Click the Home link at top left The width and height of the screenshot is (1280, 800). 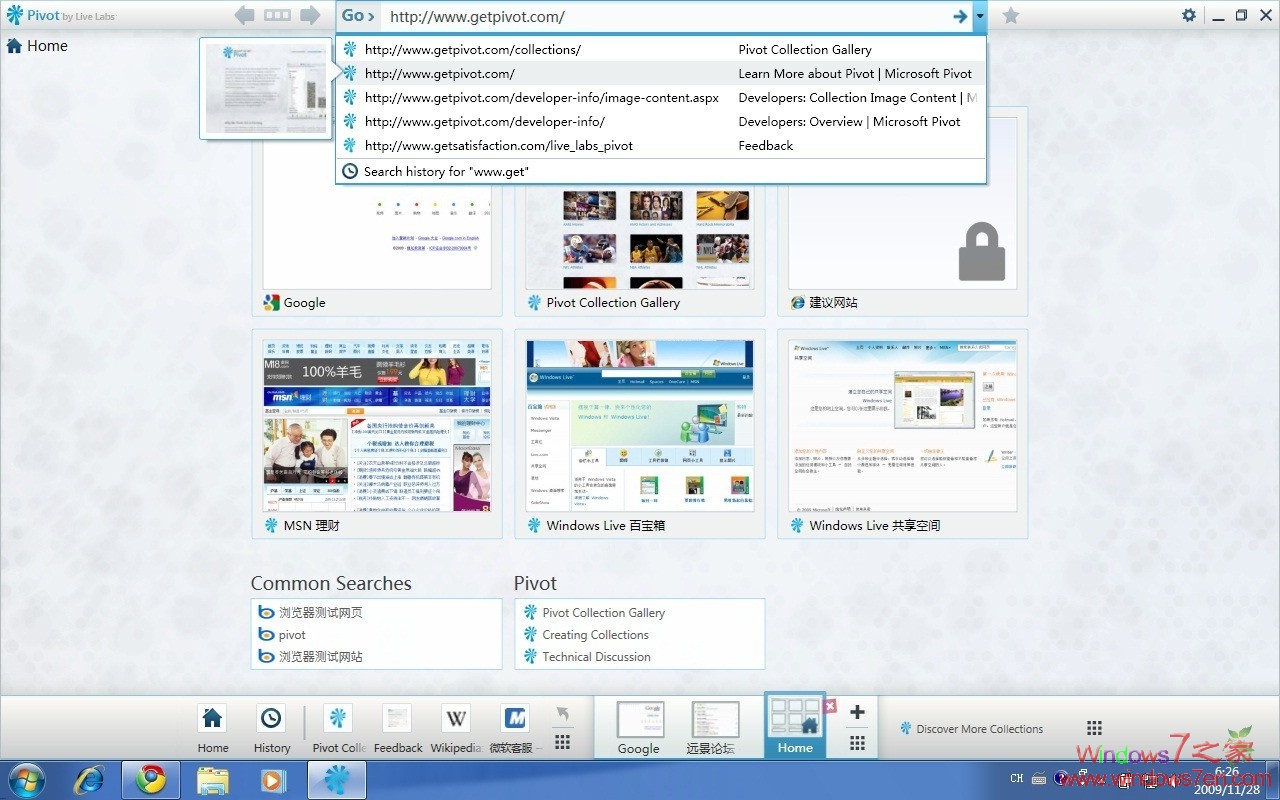37,46
